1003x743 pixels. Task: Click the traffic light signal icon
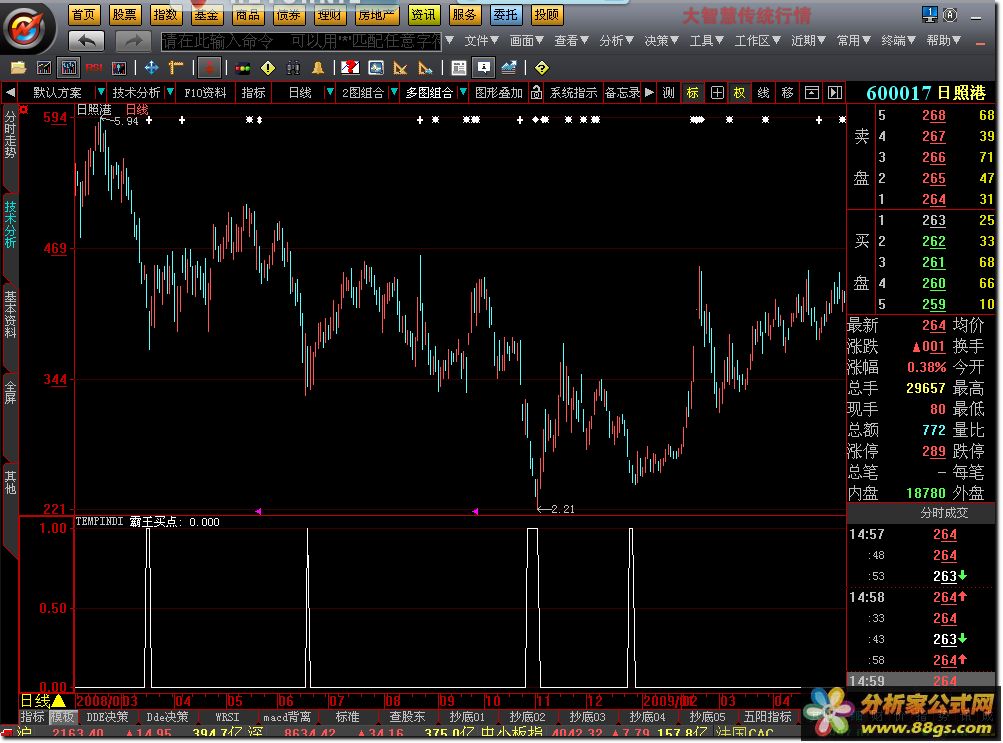243,68
